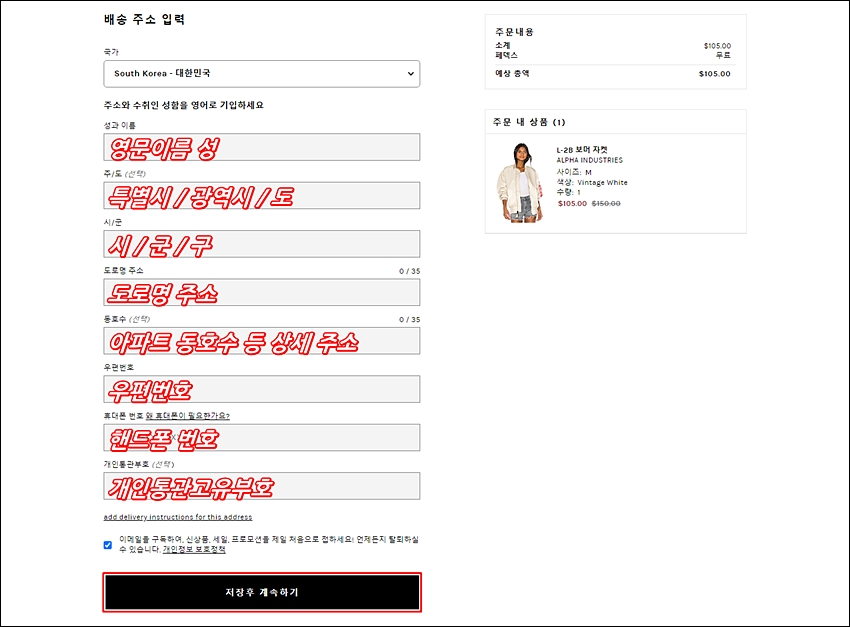Click the apartment unit field (동호수)

tap(261, 341)
